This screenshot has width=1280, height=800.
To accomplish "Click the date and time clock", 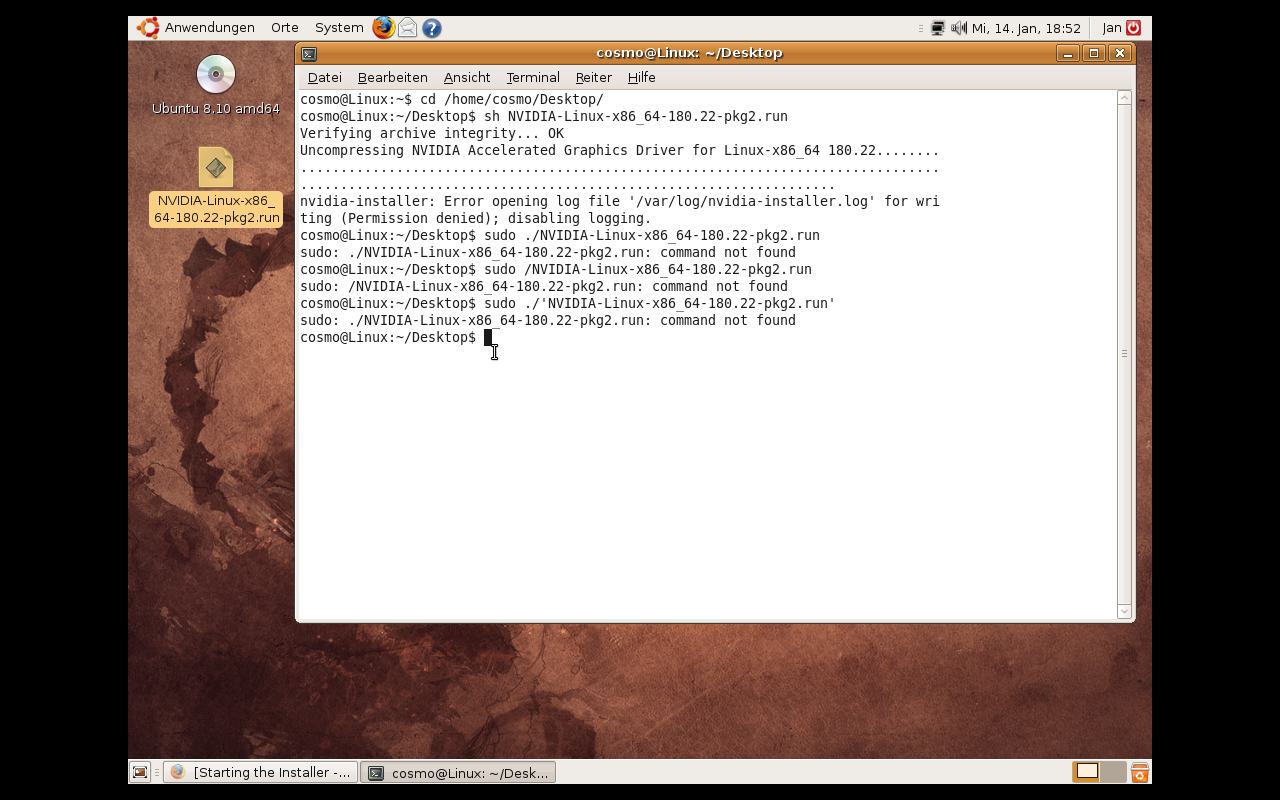I will coord(1026,28).
